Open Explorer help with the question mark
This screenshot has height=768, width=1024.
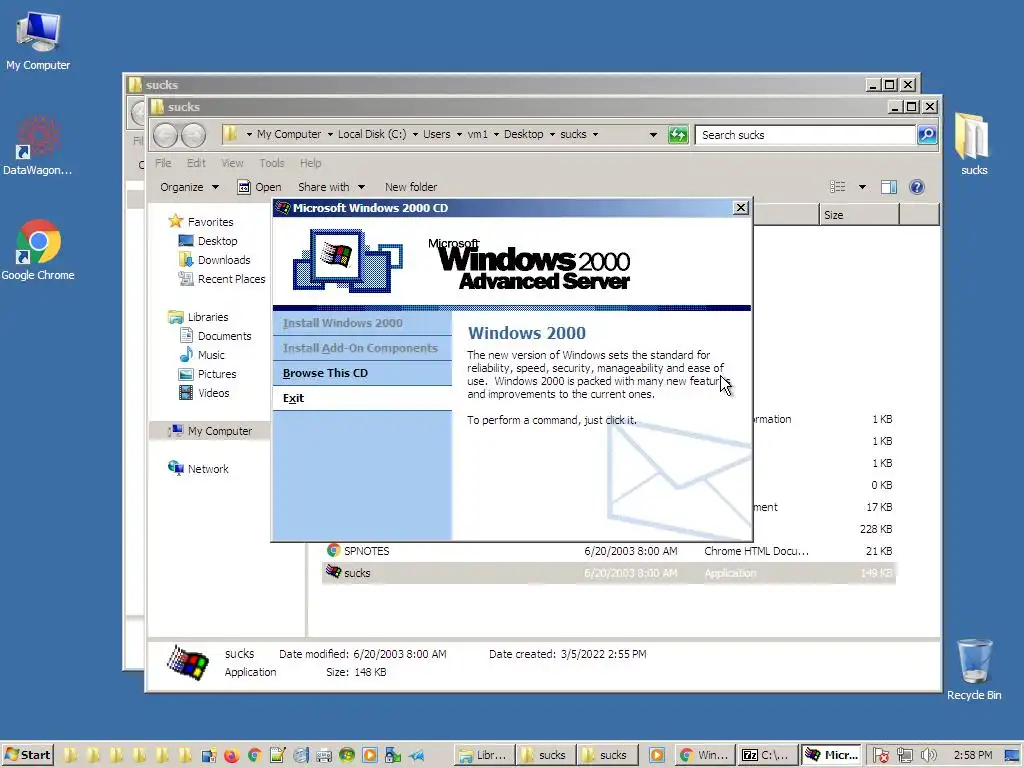(x=917, y=187)
